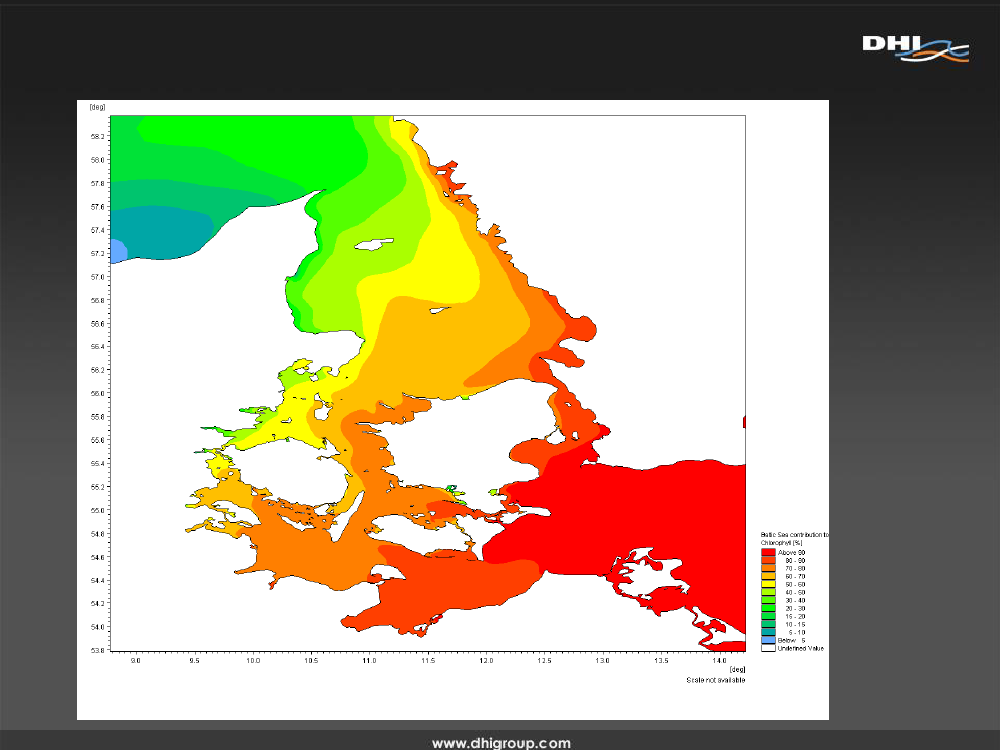This screenshot has width=1000, height=750.
Task: Click the '10 - 15' legend swatch
Action: point(768,624)
